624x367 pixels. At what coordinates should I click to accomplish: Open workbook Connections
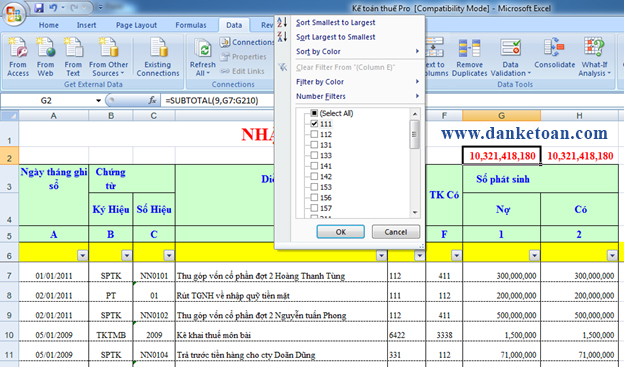click(x=247, y=42)
